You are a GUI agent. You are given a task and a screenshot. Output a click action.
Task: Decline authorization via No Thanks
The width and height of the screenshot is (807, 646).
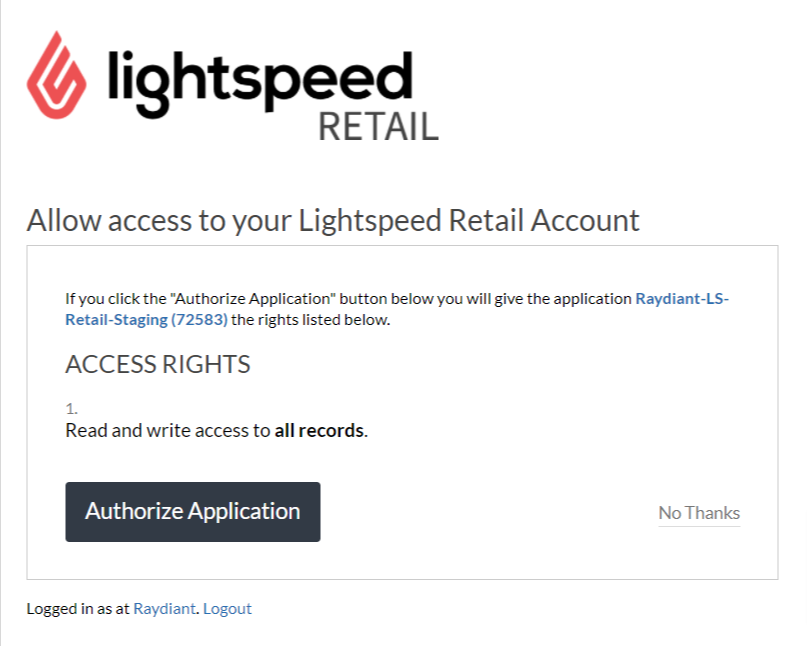point(698,512)
